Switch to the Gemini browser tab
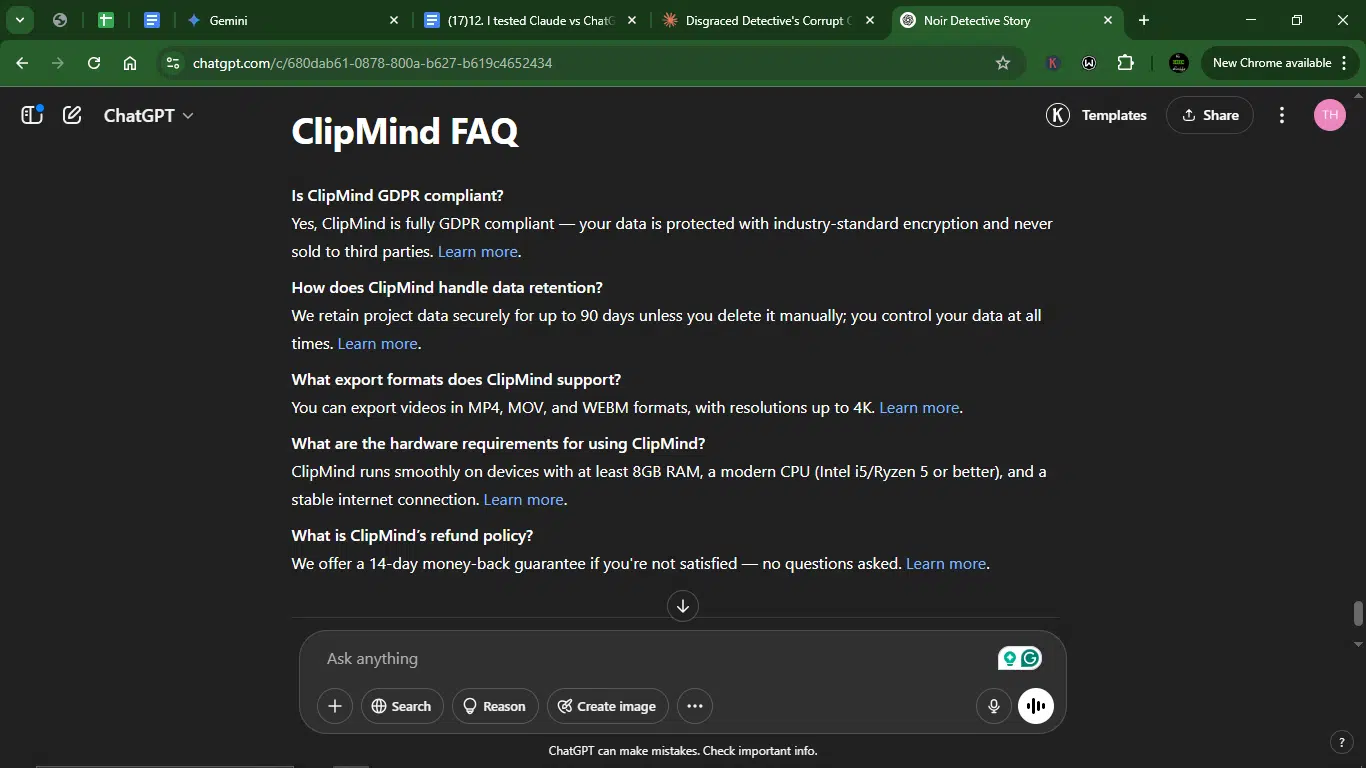1366x768 pixels. [294, 20]
